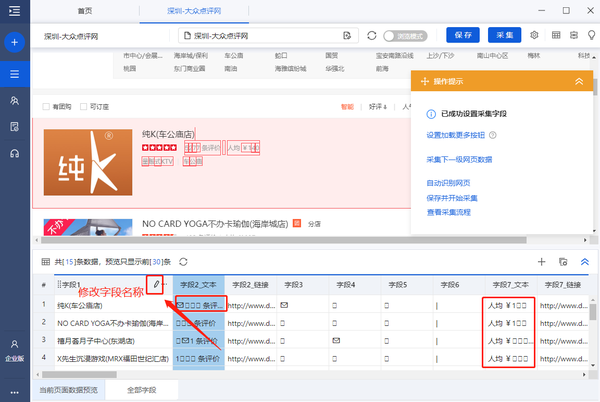Open the 纯K(车公庙店) listing title
Viewport: 600px width, 402px height.
tap(168, 134)
